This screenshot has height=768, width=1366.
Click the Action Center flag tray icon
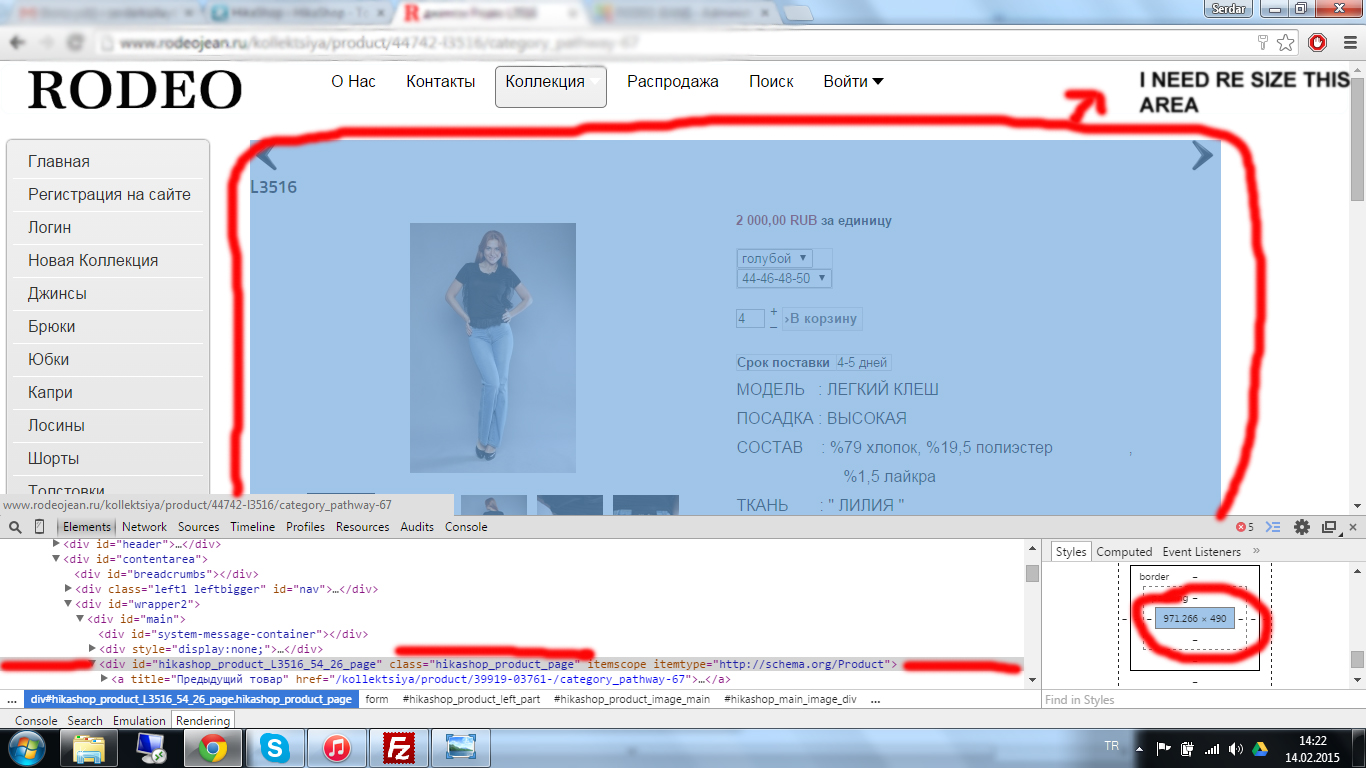(x=1163, y=747)
